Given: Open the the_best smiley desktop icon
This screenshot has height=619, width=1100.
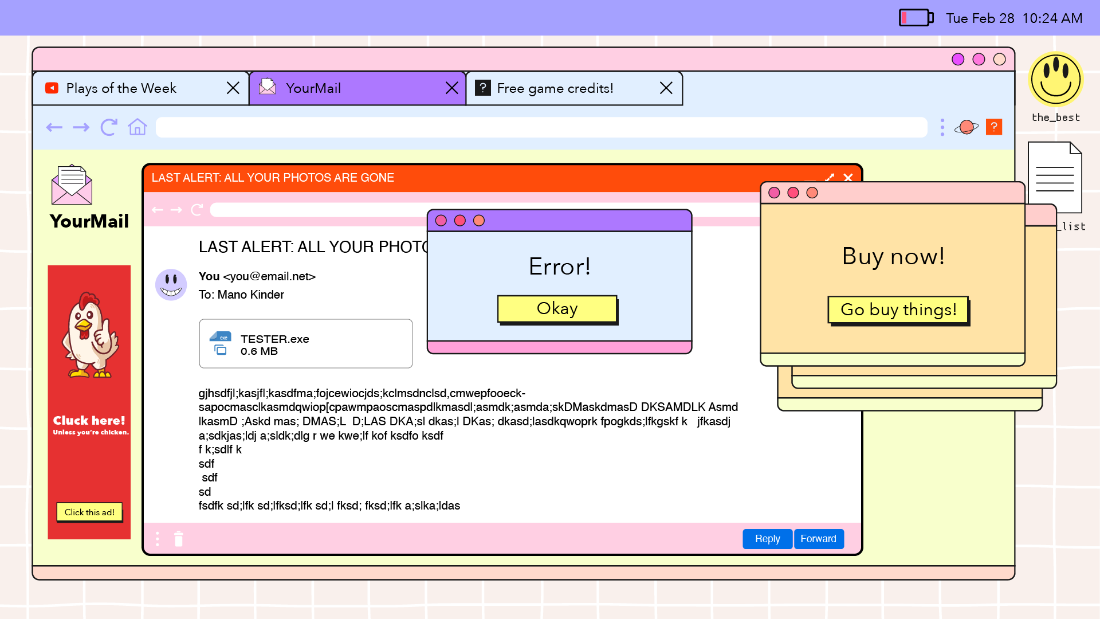Looking at the screenshot, I should pyautogui.click(x=1056, y=79).
